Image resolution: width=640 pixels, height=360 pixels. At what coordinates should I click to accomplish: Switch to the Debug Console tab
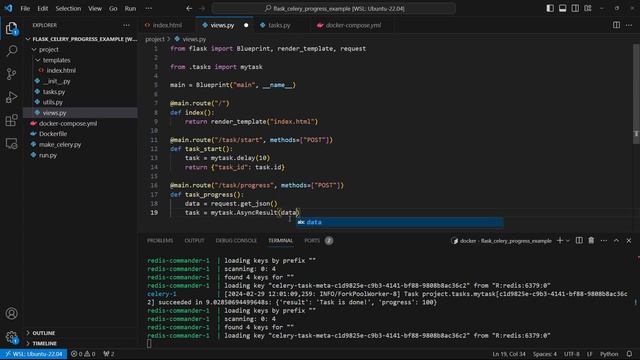[236, 241]
